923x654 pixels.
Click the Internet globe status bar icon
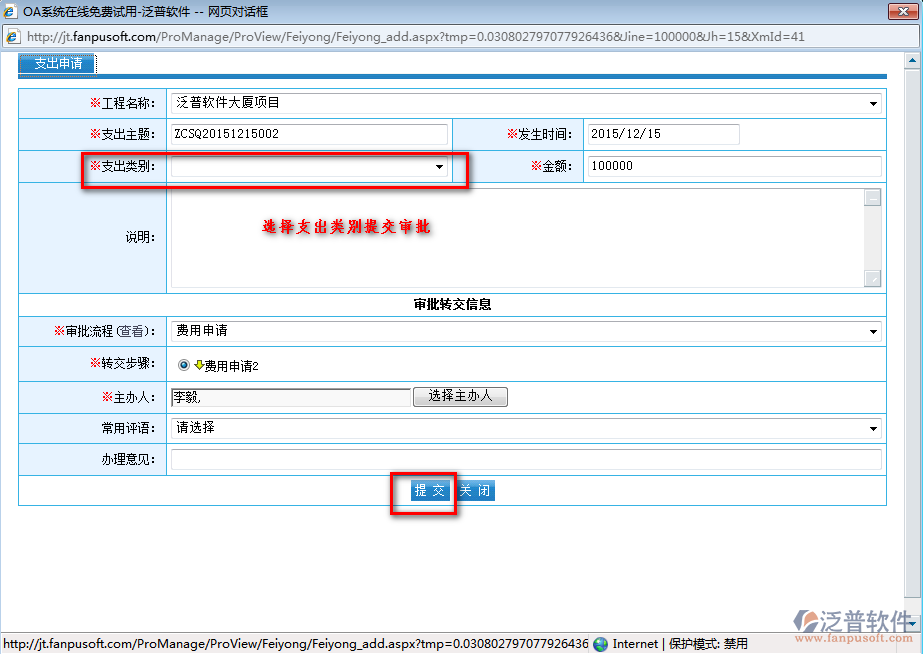(600, 644)
